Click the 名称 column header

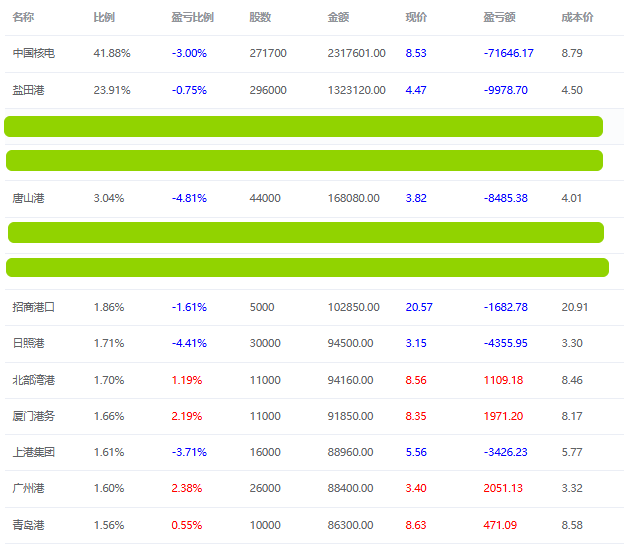click(x=23, y=17)
